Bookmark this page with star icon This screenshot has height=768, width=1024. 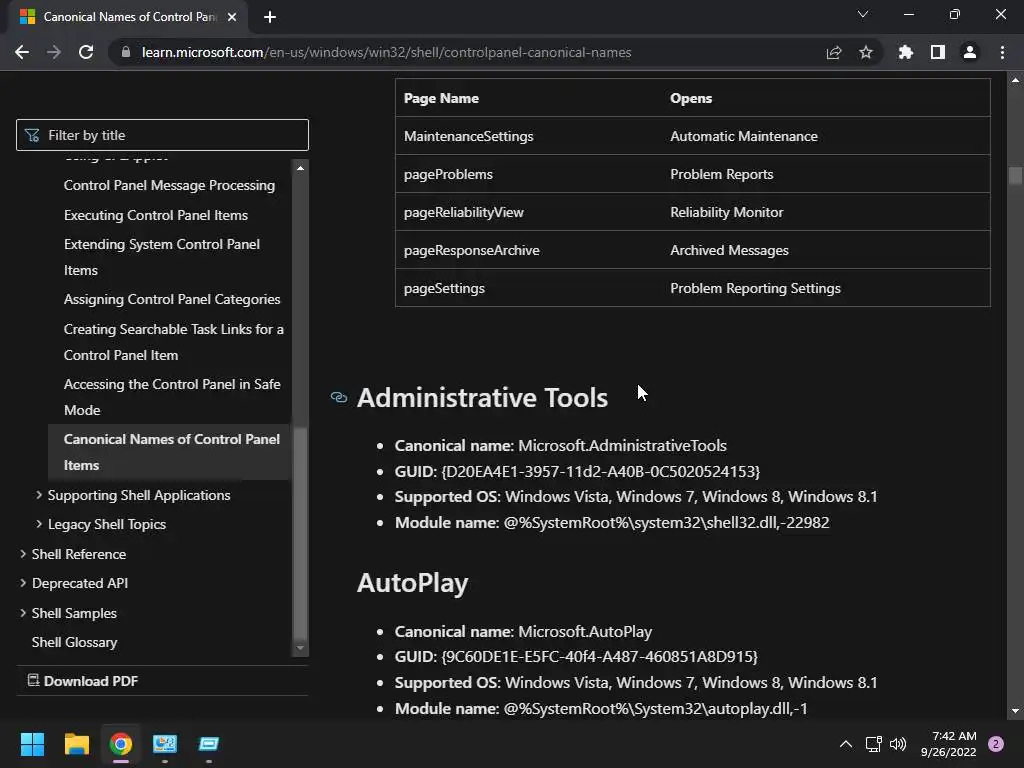pyautogui.click(x=866, y=52)
